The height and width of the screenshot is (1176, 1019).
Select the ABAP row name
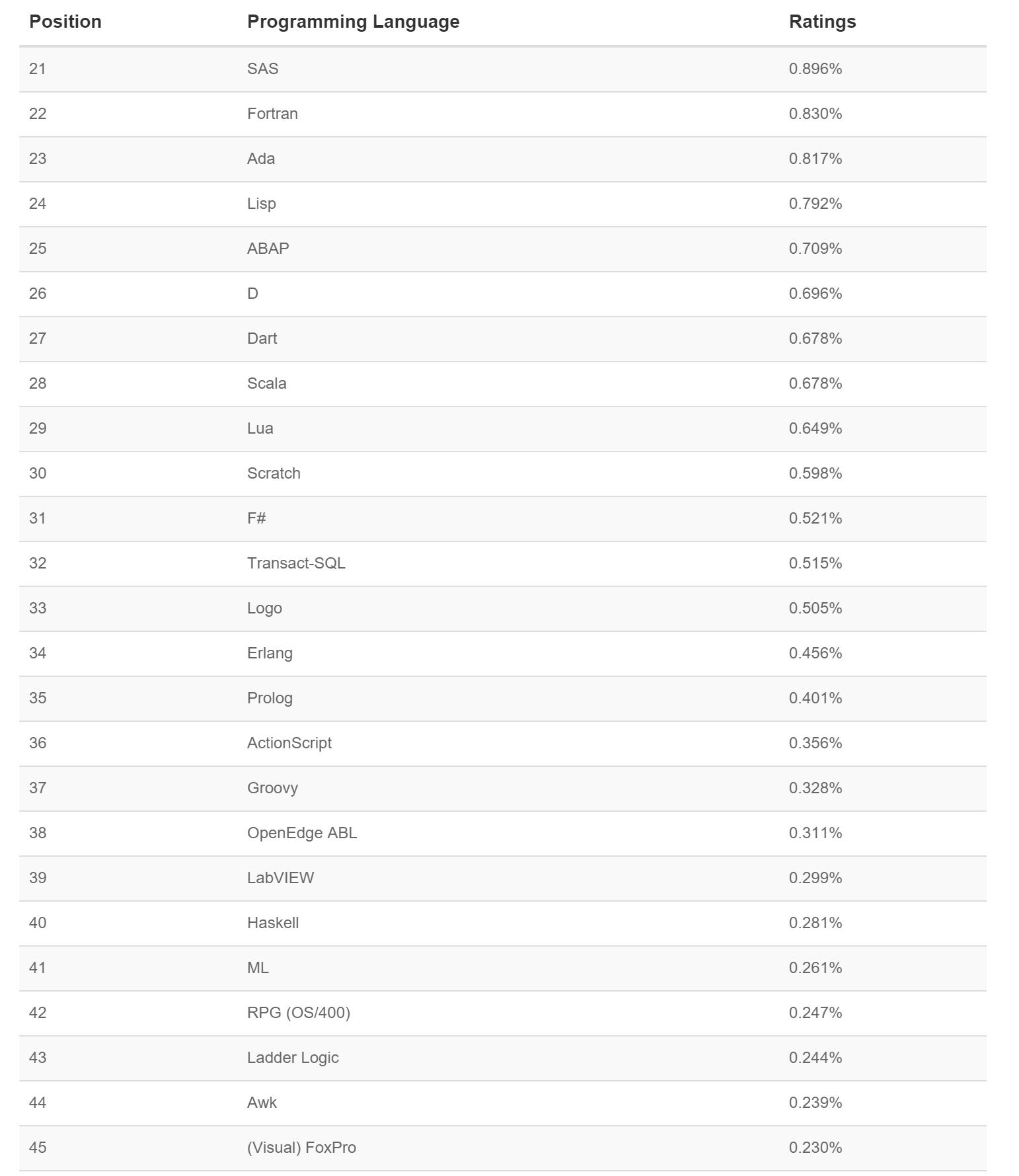(268, 249)
